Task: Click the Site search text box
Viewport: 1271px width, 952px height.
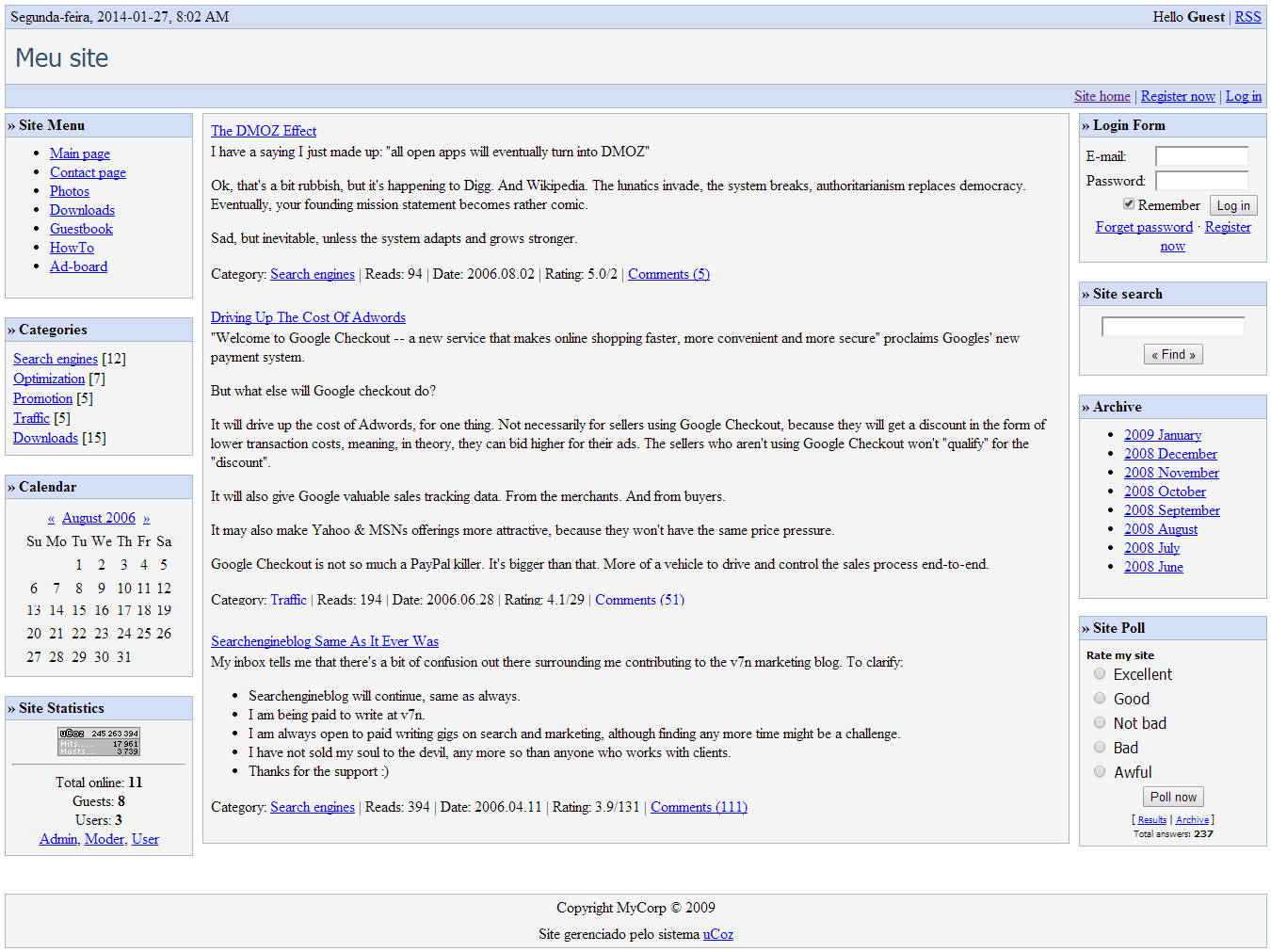Action: pos(1172,327)
